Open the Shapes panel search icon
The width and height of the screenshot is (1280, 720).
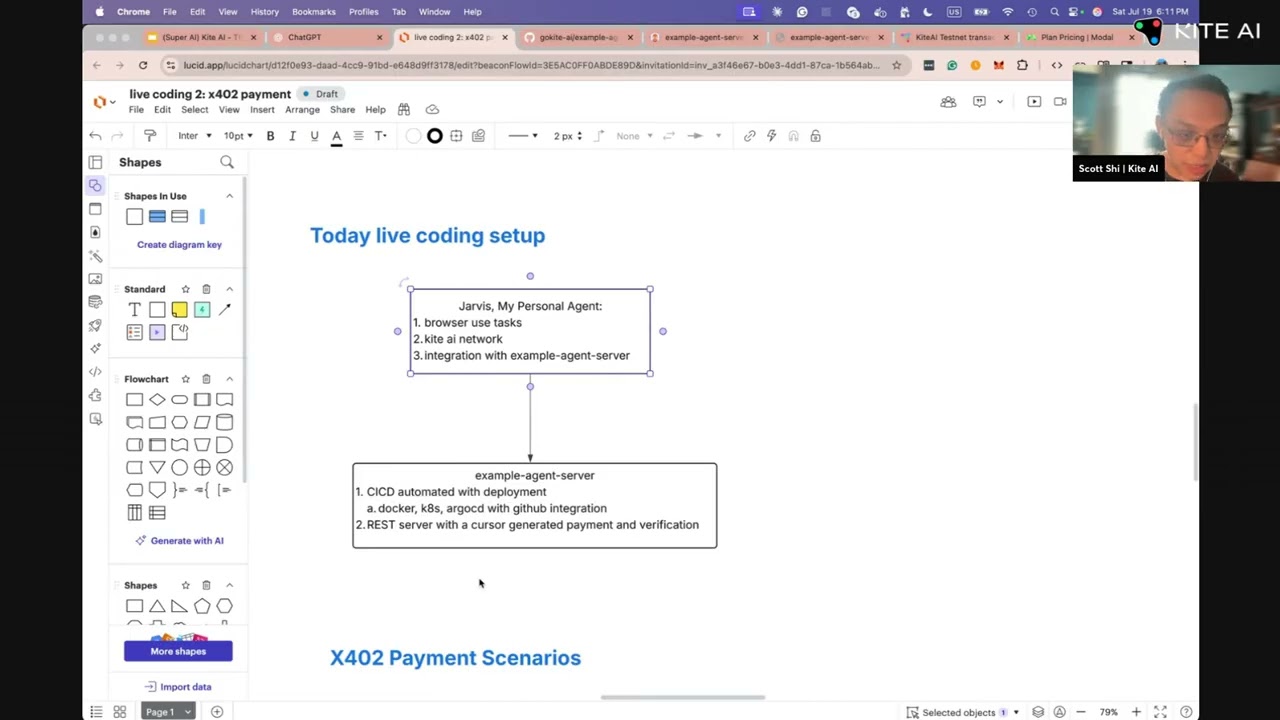coord(227,162)
